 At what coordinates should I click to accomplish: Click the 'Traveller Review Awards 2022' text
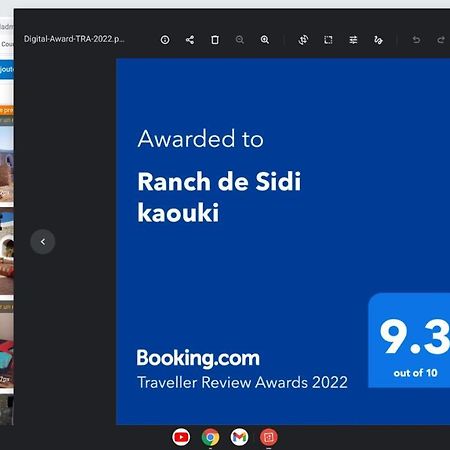click(242, 382)
